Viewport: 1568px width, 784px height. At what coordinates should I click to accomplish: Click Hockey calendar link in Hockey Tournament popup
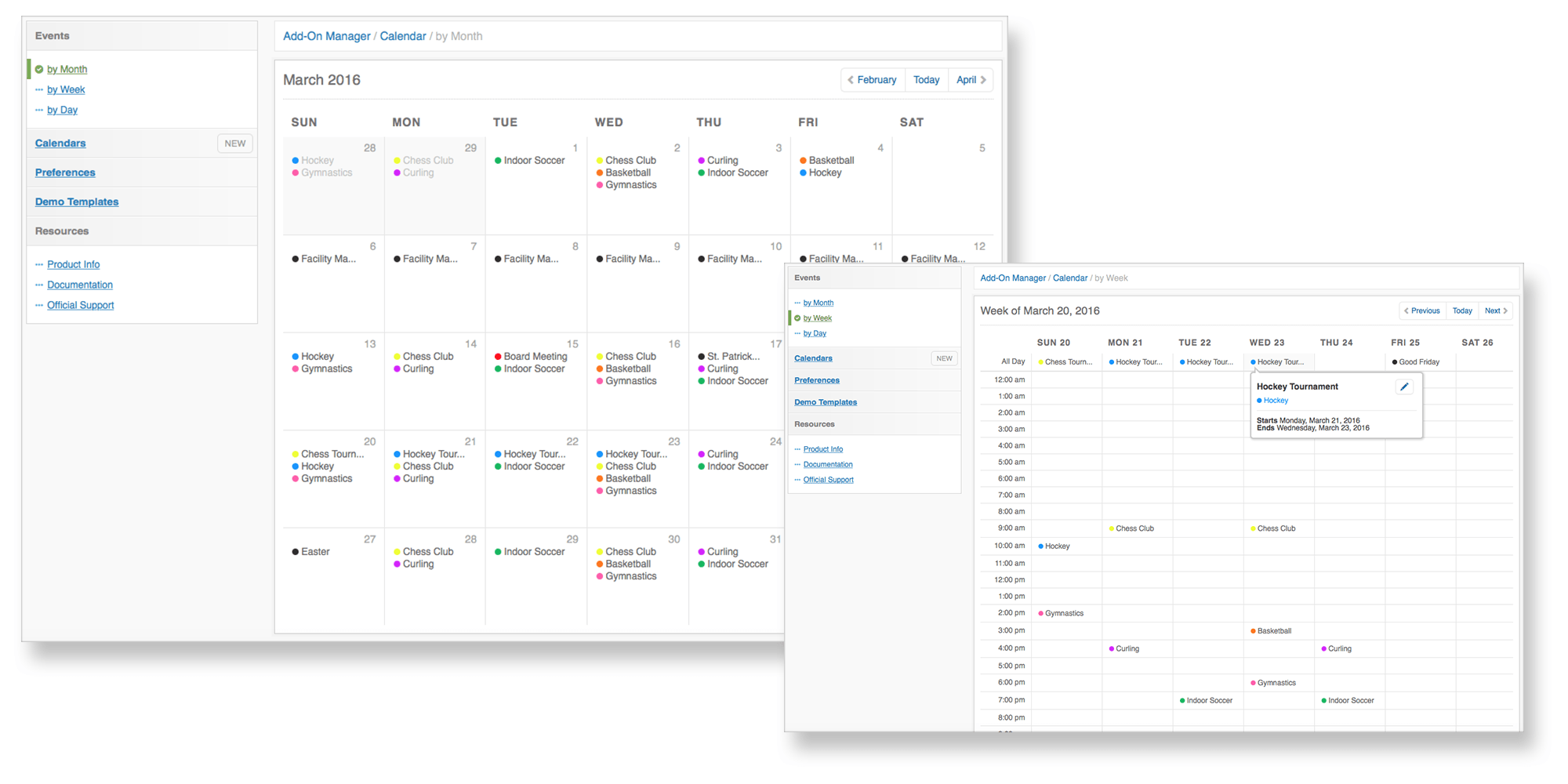tap(1272, 401)
